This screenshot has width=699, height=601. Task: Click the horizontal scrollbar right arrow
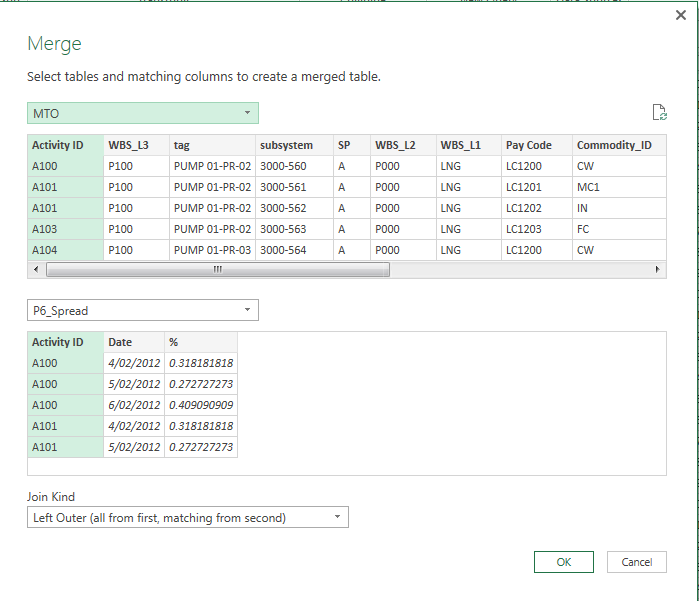click(x=658, y=270)
